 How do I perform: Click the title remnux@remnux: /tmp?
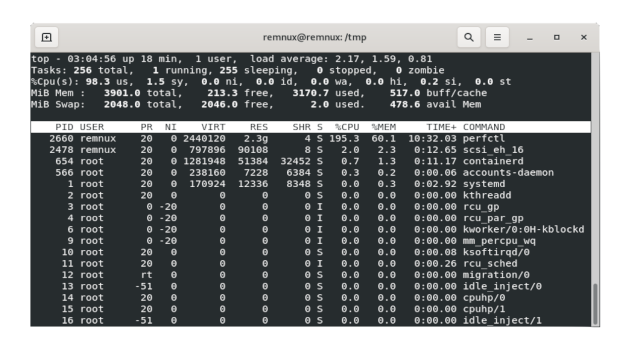point(314,37)
